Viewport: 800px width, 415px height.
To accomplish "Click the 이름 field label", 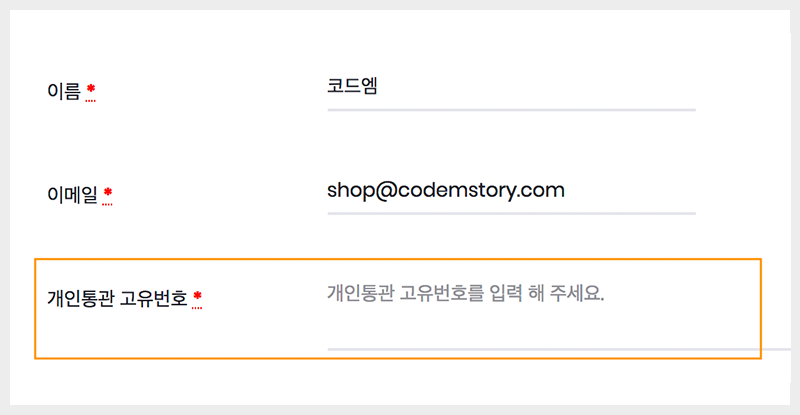I will pos(63,93).
